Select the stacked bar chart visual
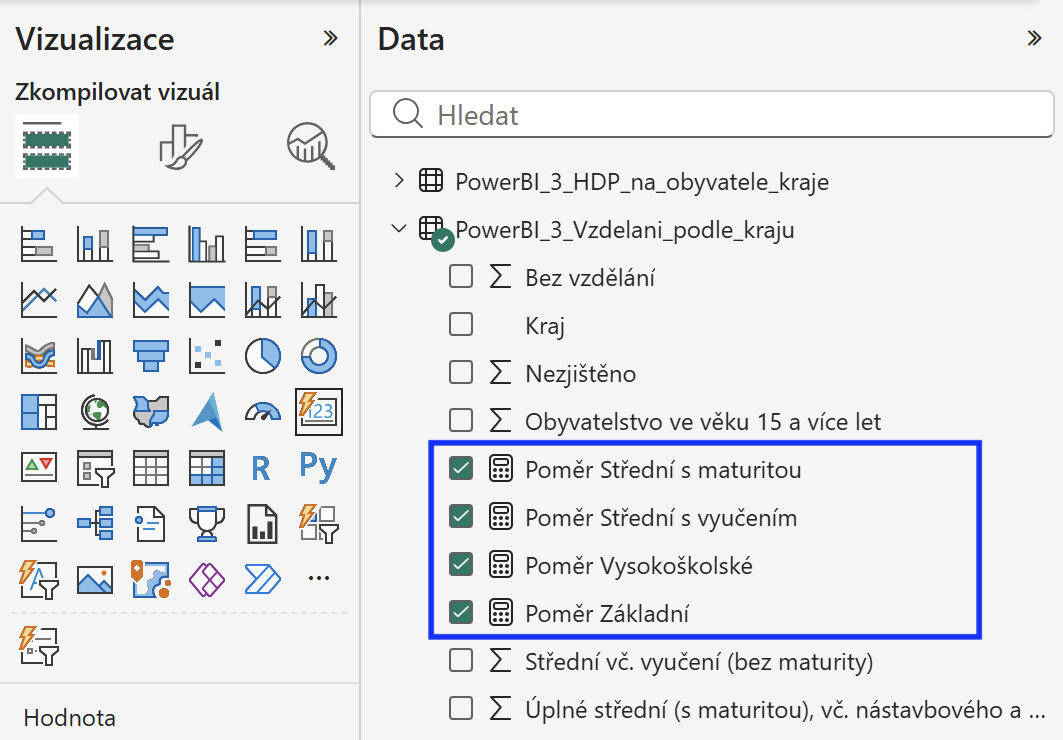The width and height of the screenshot is (1063, 740). coord(39,245)
